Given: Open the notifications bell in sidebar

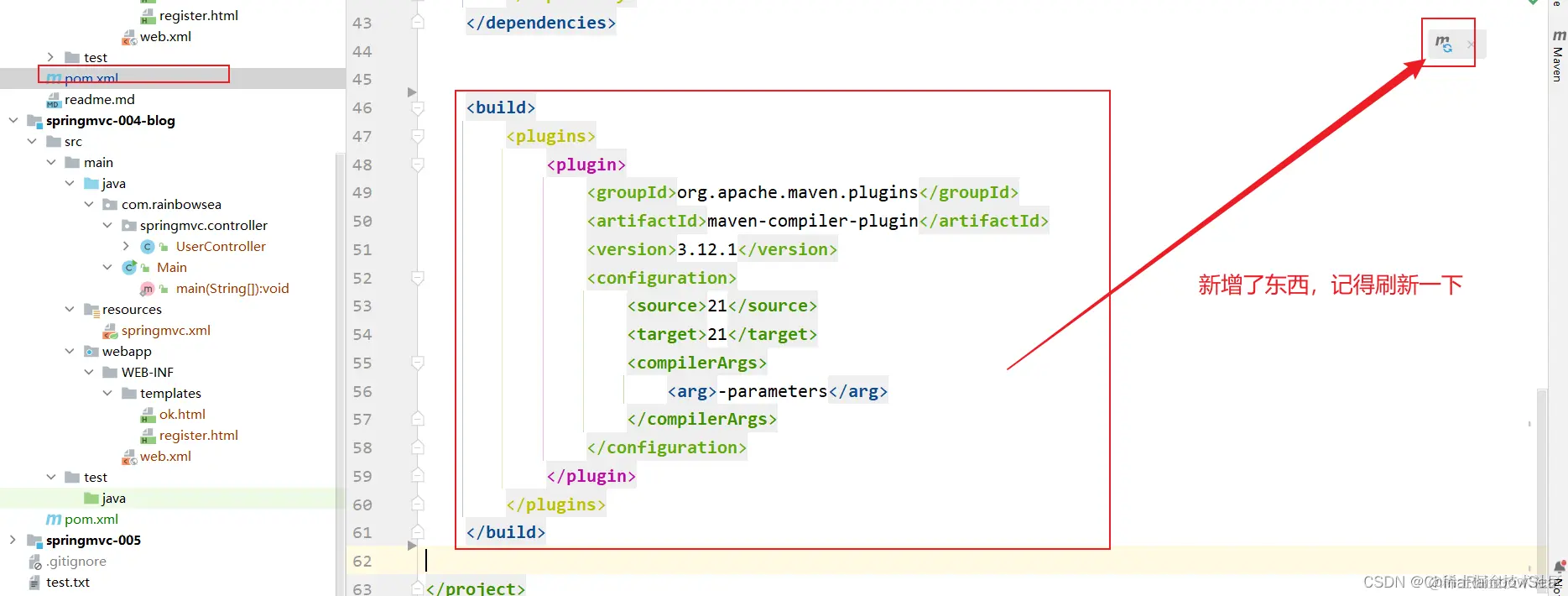Looking at the screenshot, I should click(x=1560, y=568).
